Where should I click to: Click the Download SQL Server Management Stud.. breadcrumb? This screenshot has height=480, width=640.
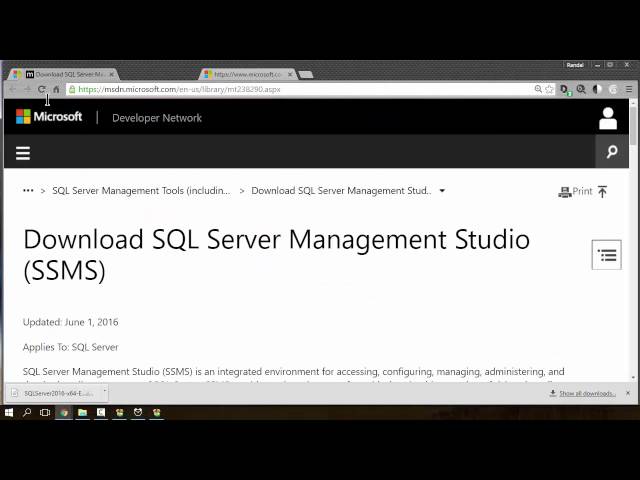point(341,191)
